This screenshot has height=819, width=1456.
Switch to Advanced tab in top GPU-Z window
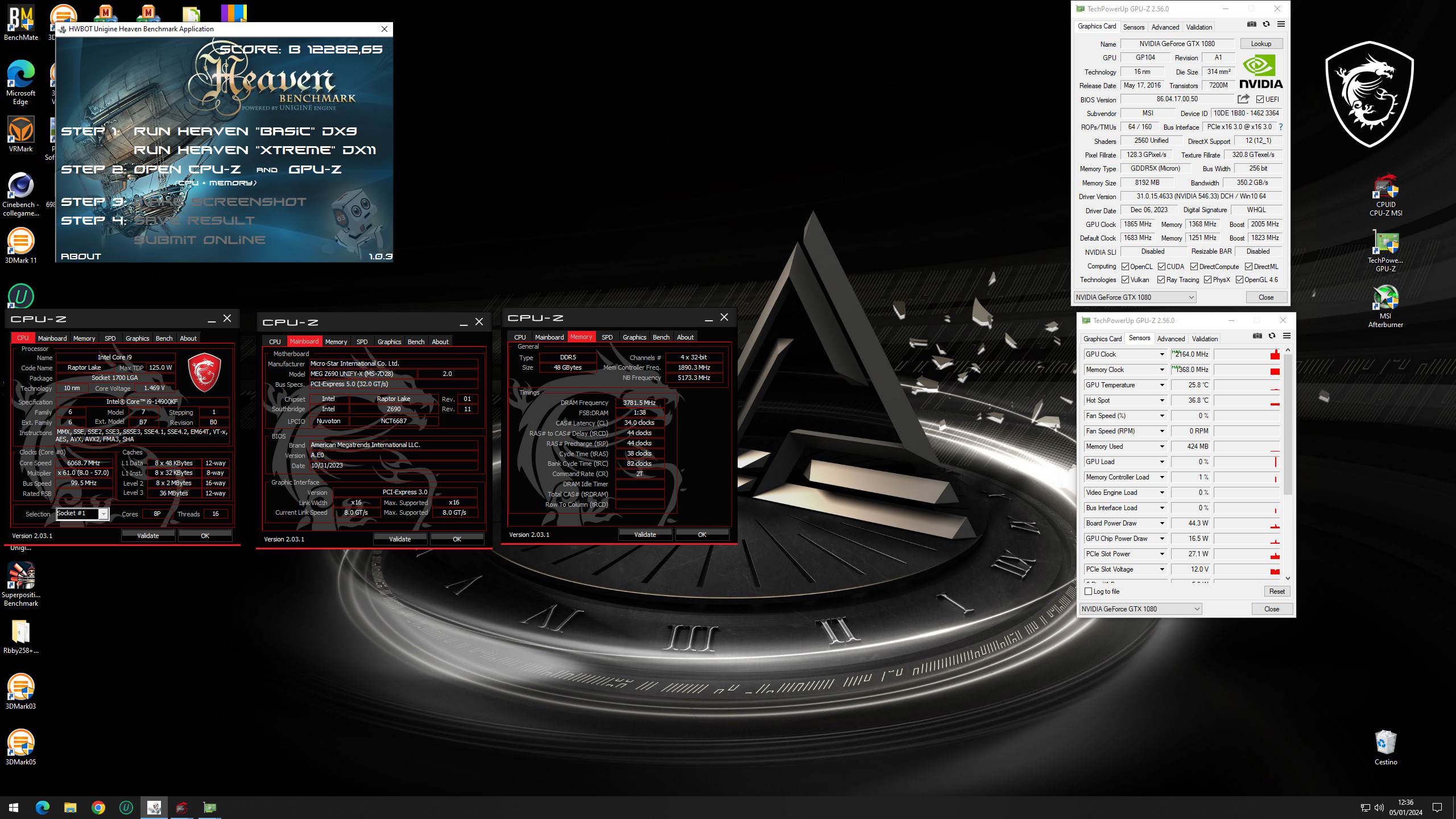[1165, 27]
